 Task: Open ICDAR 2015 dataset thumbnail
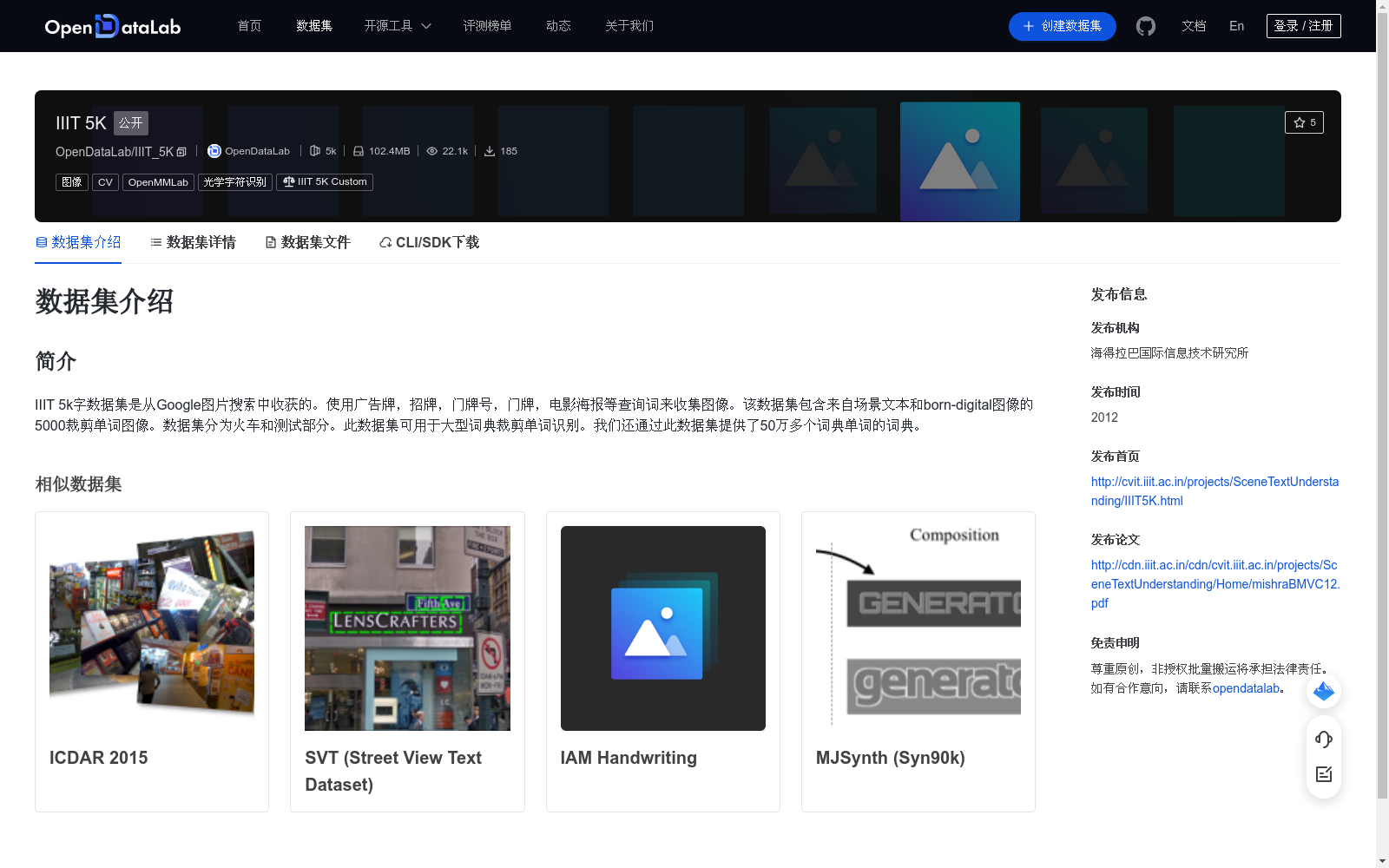coord(152,628)
